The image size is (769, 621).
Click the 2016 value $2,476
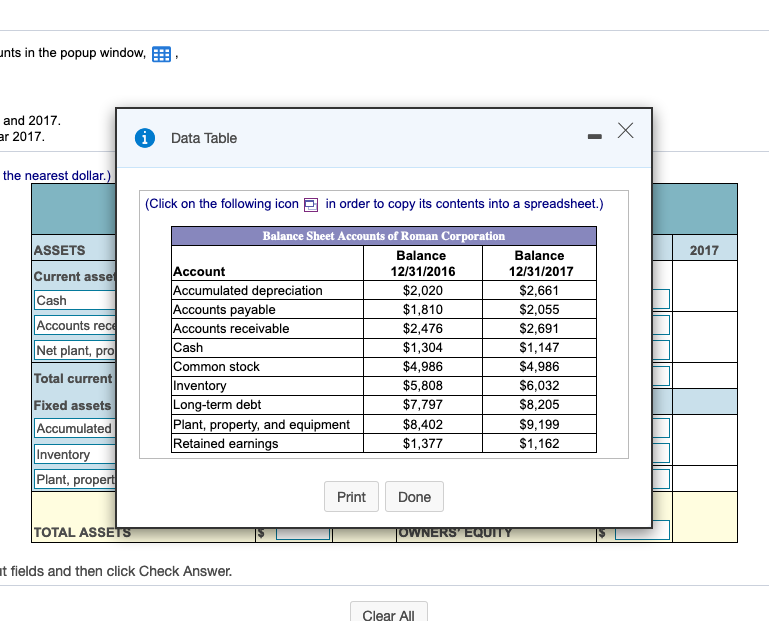tap(423, 329)
